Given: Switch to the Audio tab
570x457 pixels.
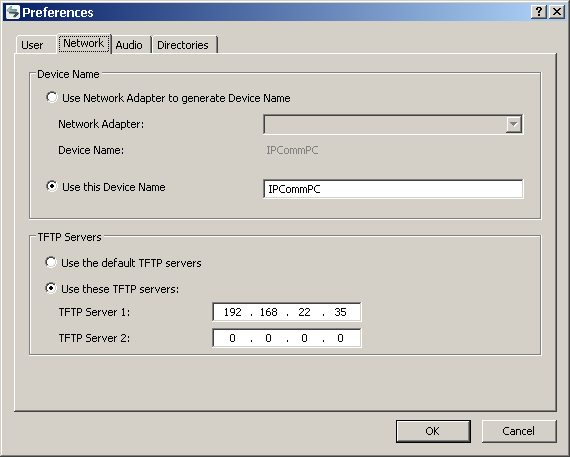Looking at the screenshot, I should (x=129, y=45).
